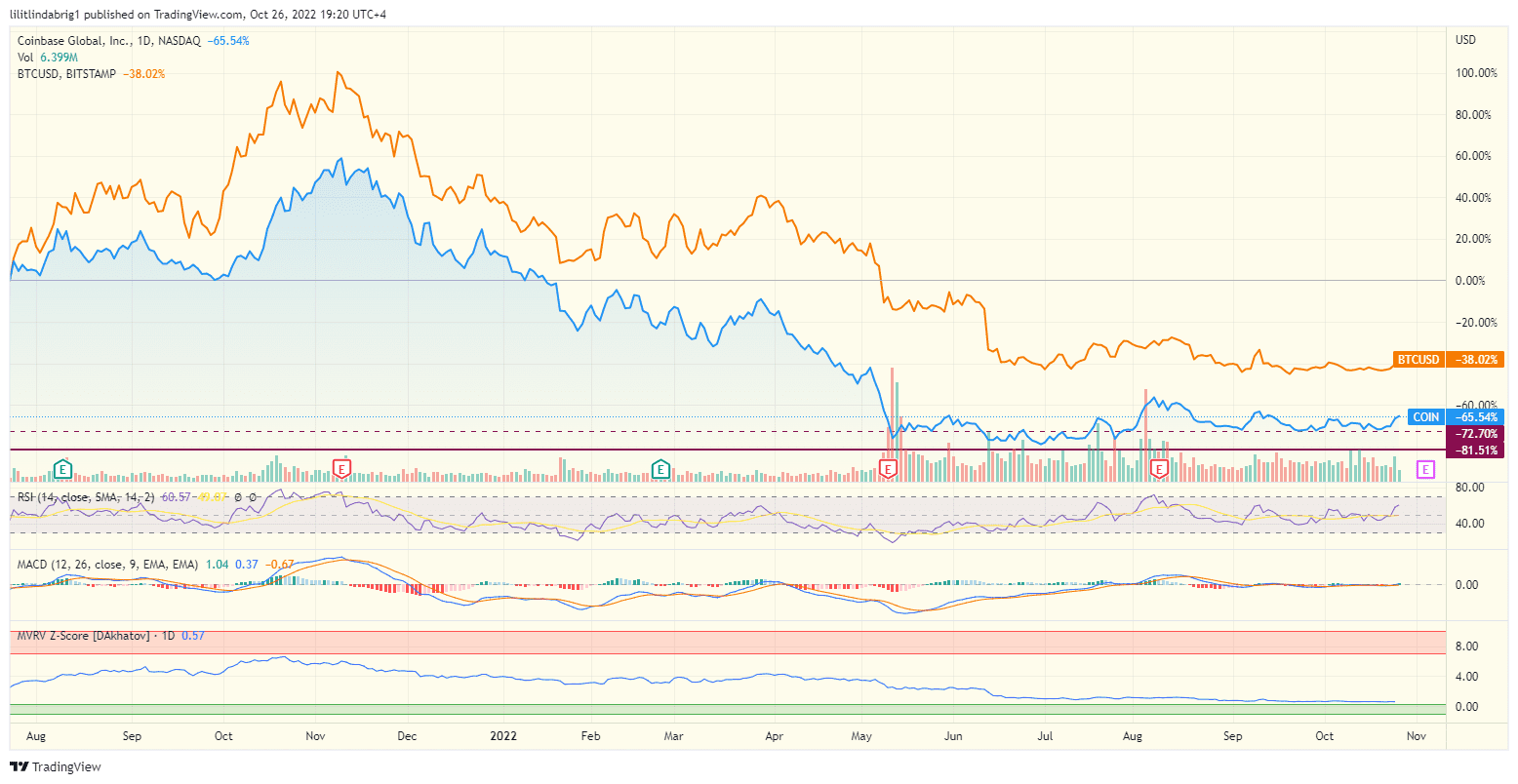Click the green earnings E marker near September
This screenshot has width=1518, height=784.
point(62,469)
